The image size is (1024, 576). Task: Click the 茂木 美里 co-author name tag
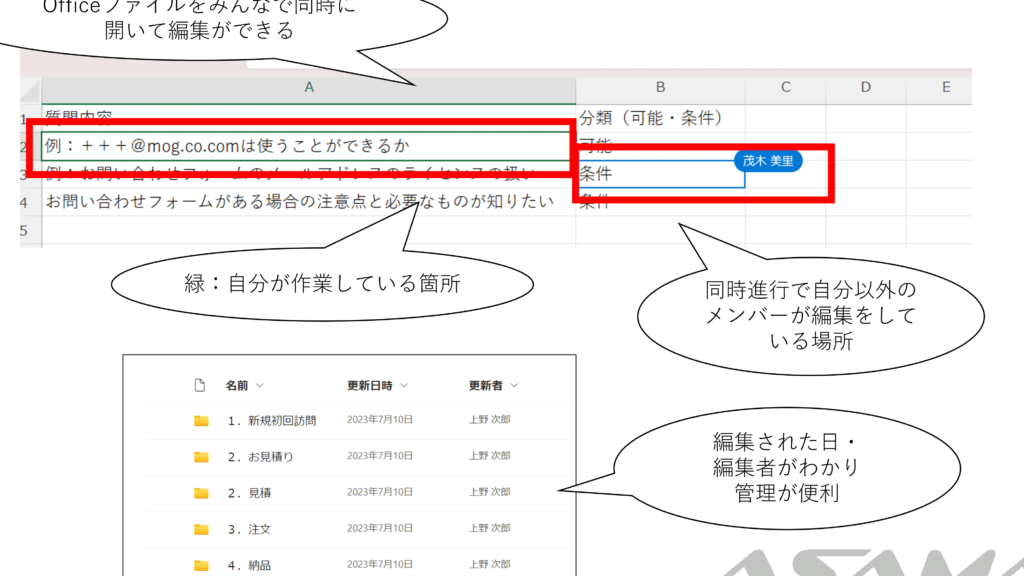767,159
